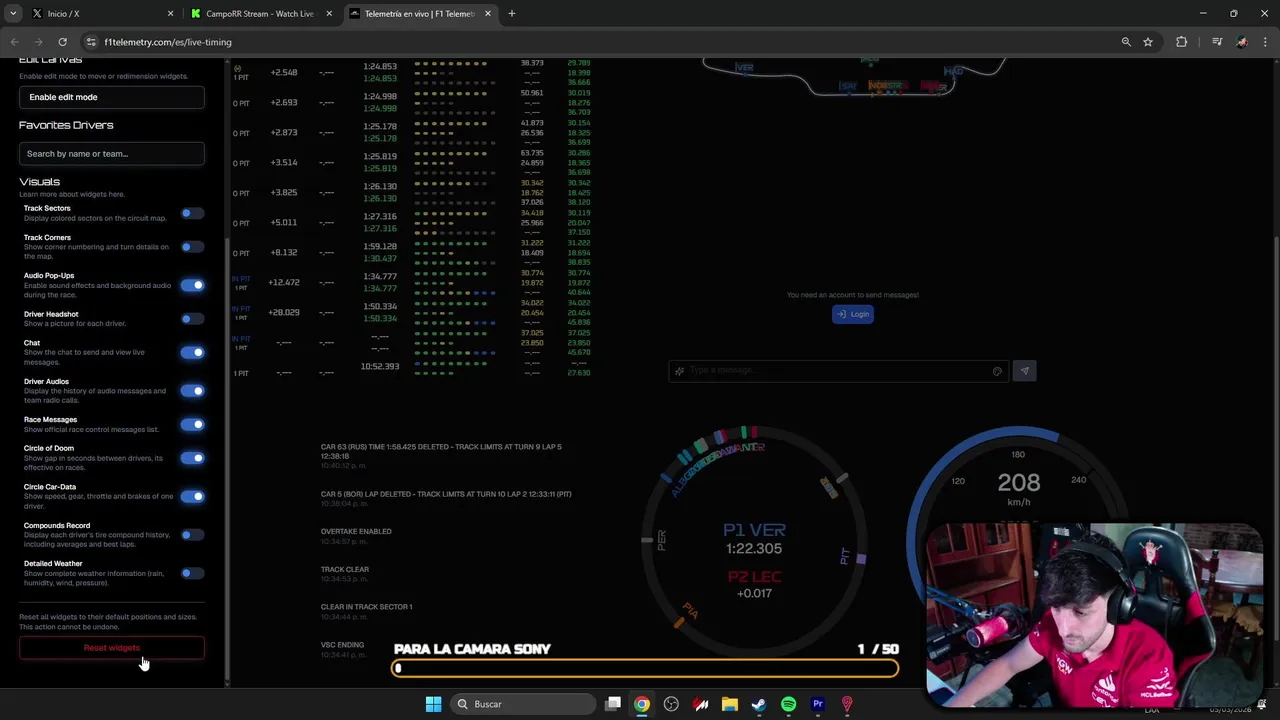Click the poll progress bar under PARA LA CAMARA SONY
1280x720 pixels.
pyautogui.click(x=645, y=668)
